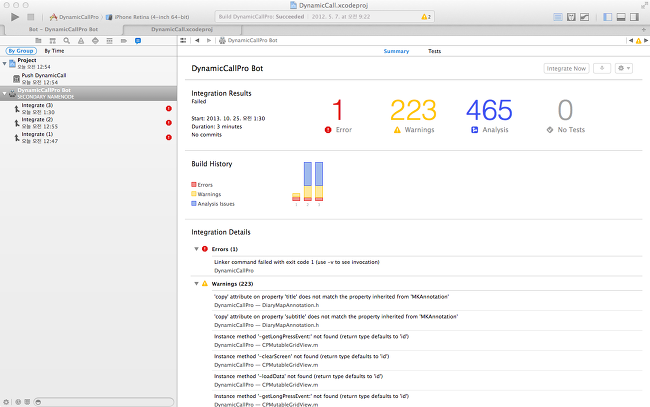Click the red error badge on Integrate (2)
The height and width of the screenshot is (407, 650).
(169, 123)
